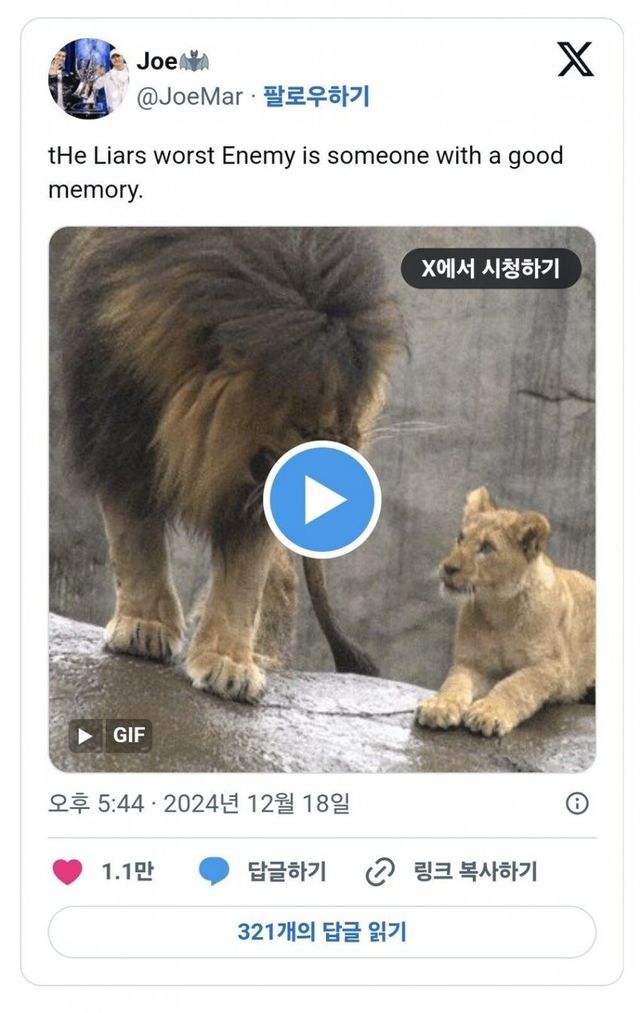Click the 1.1만 like count
640x1013 pixels.
(x=128, y=872)
